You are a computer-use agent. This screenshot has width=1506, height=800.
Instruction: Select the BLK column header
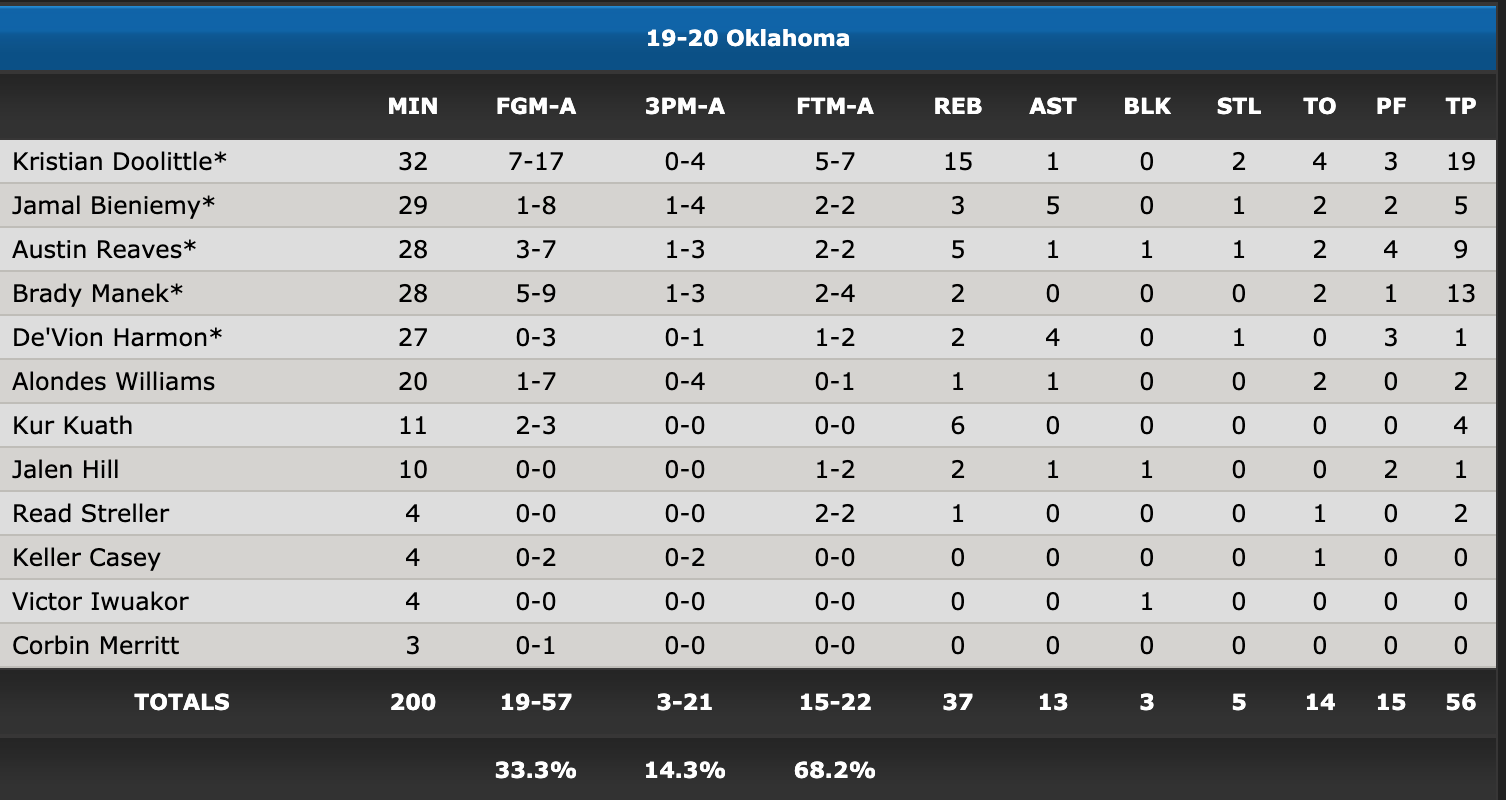tap(1147, 106)
